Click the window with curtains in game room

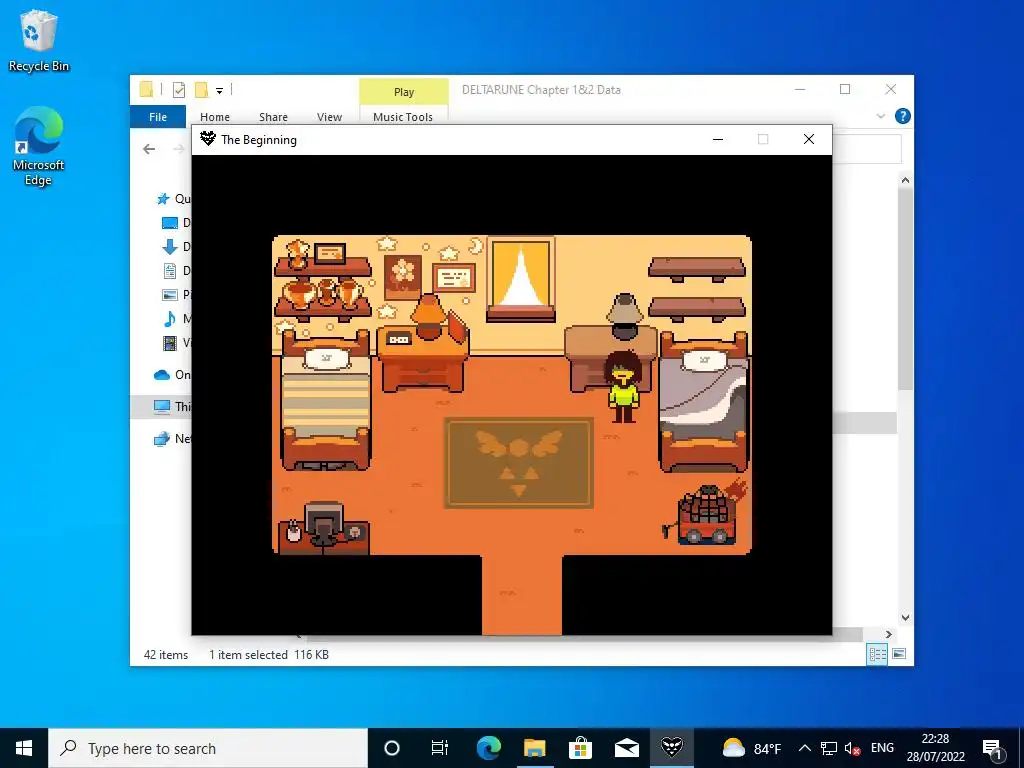click(521, 280)
